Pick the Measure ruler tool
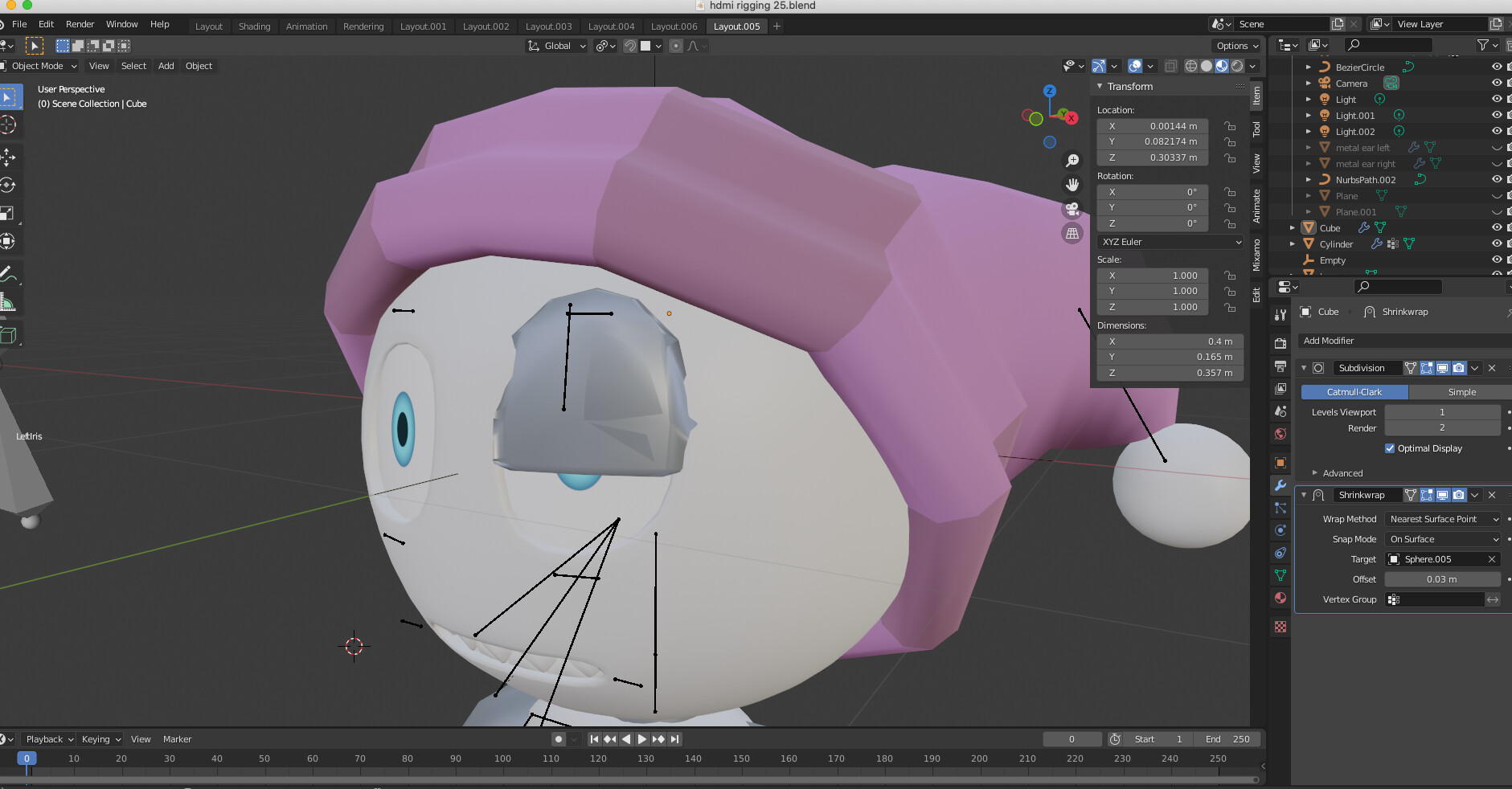This screenshot has width=1512, height=789. tap(8, 303)
